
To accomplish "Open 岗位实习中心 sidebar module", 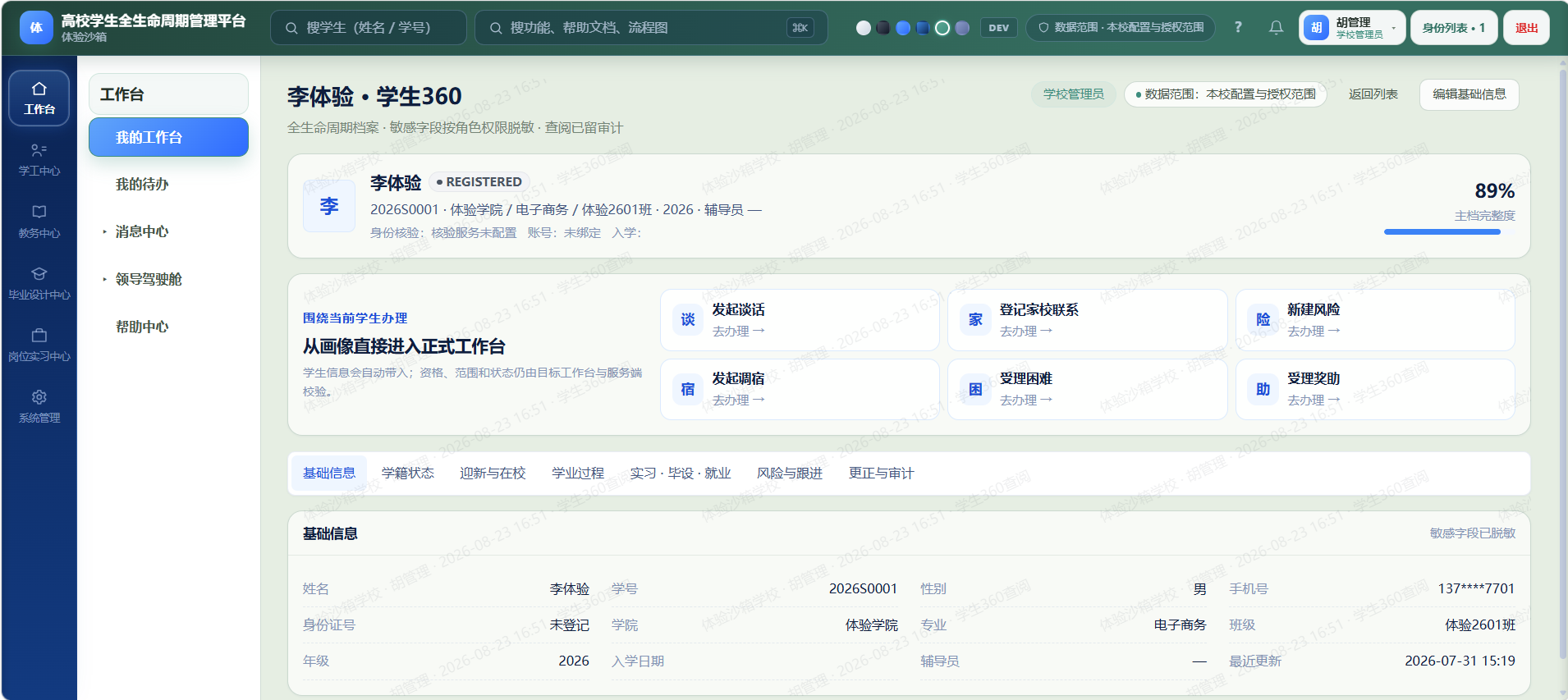I will pyautogui.click(x=39, y=345).
